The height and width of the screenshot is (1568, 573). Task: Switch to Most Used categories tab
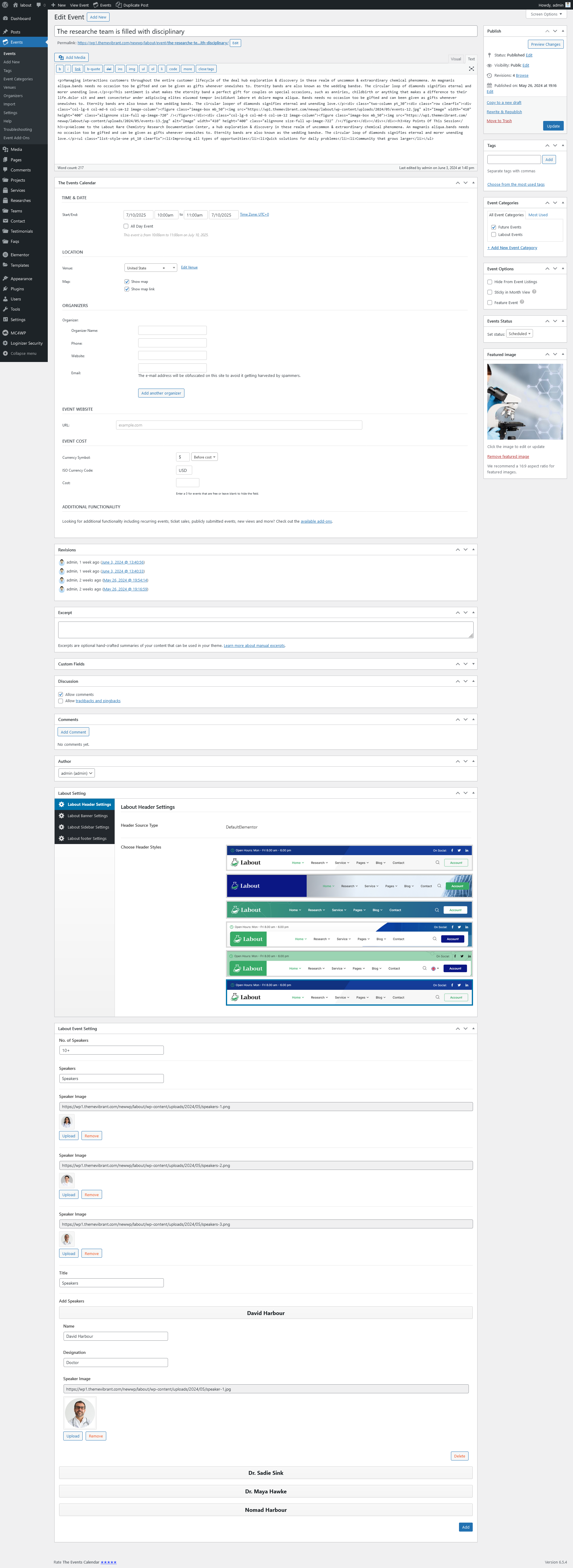point(538,215)
